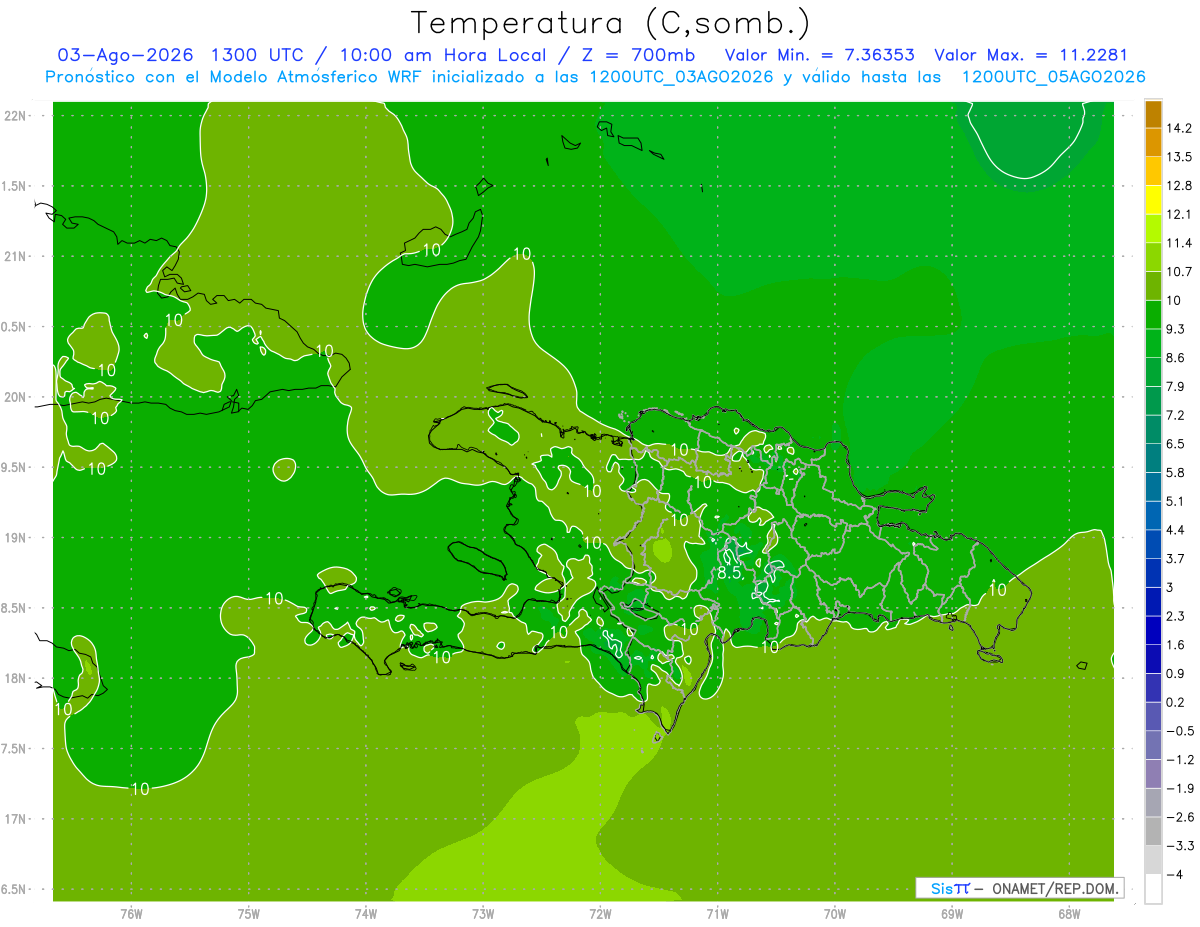Click the colorbar label '9.3'
The image size is (1200, 927).
pyautogui.click(x=1175, y=329)
